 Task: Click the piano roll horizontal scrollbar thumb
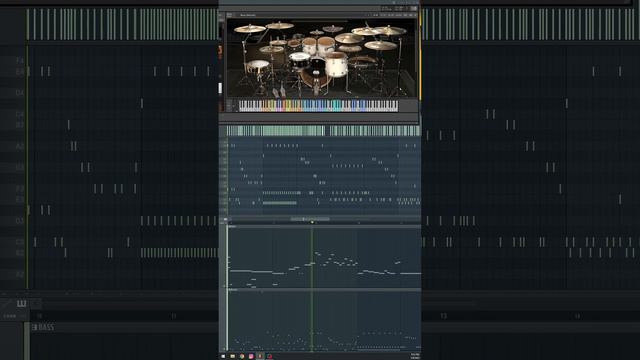pyautogui.click(x=310, y=219)
